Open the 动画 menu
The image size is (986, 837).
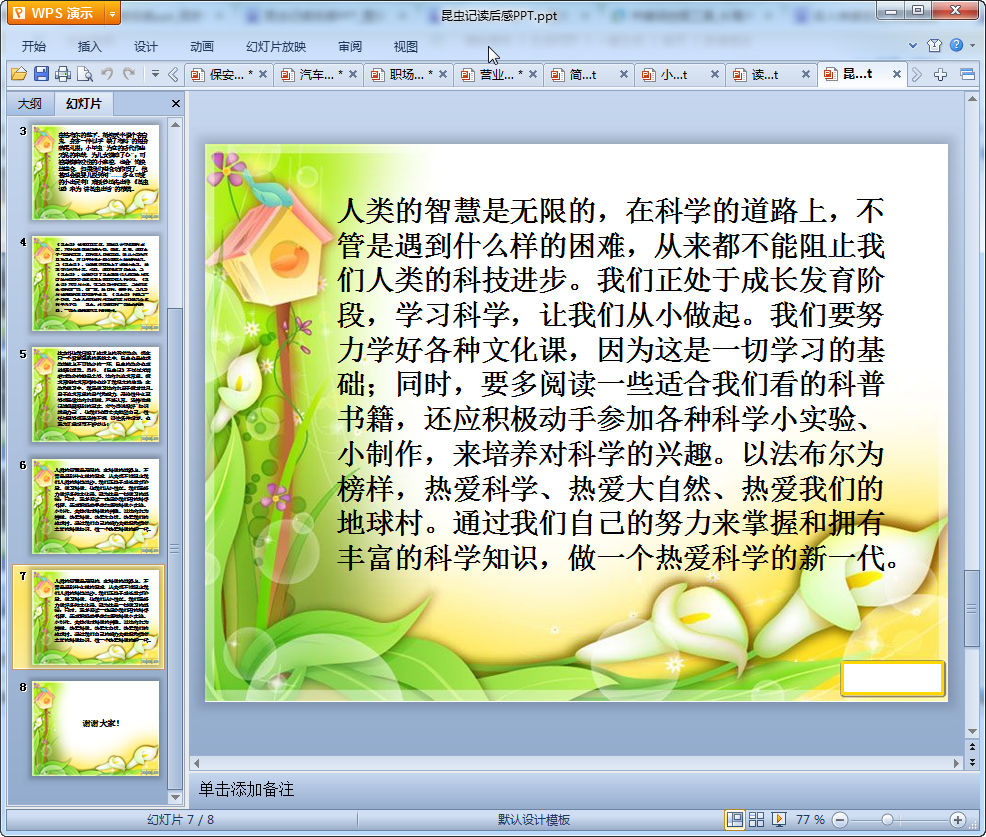[x=202, y=46]
